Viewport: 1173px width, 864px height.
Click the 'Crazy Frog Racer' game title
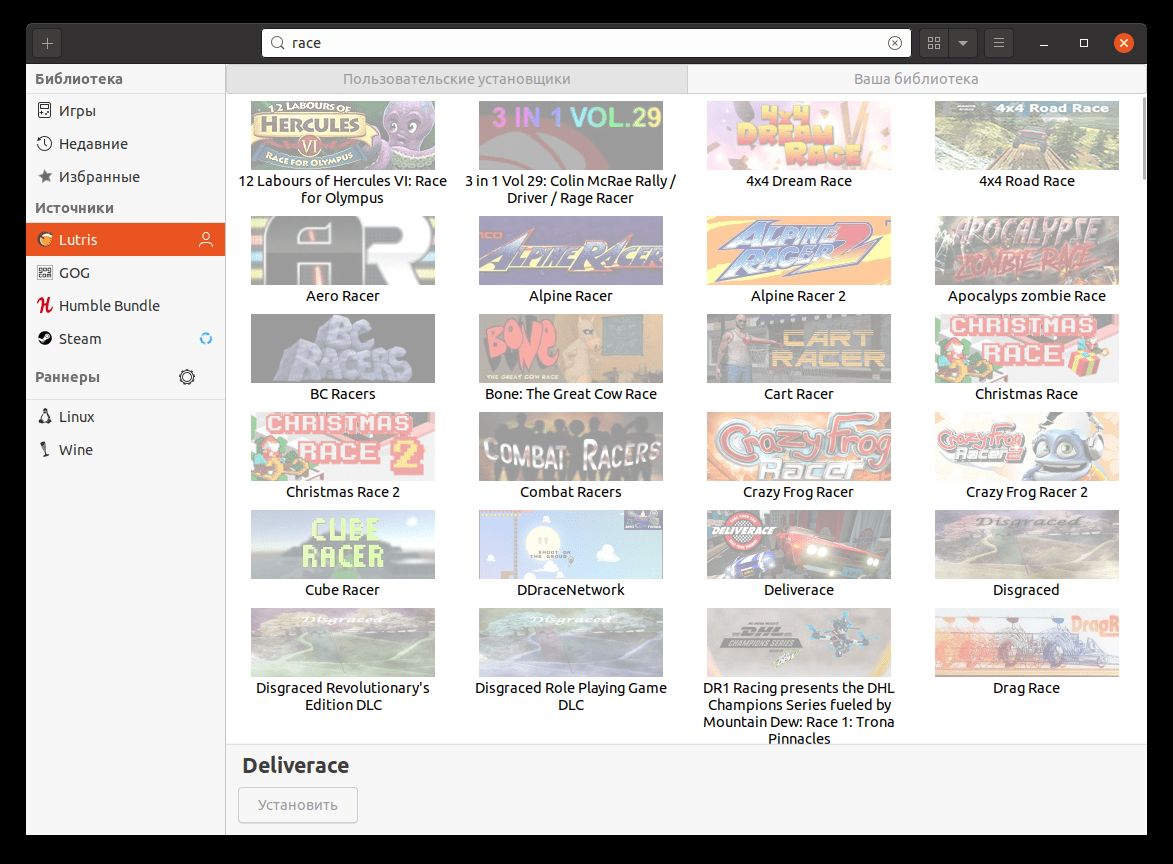tap(798, 492)
